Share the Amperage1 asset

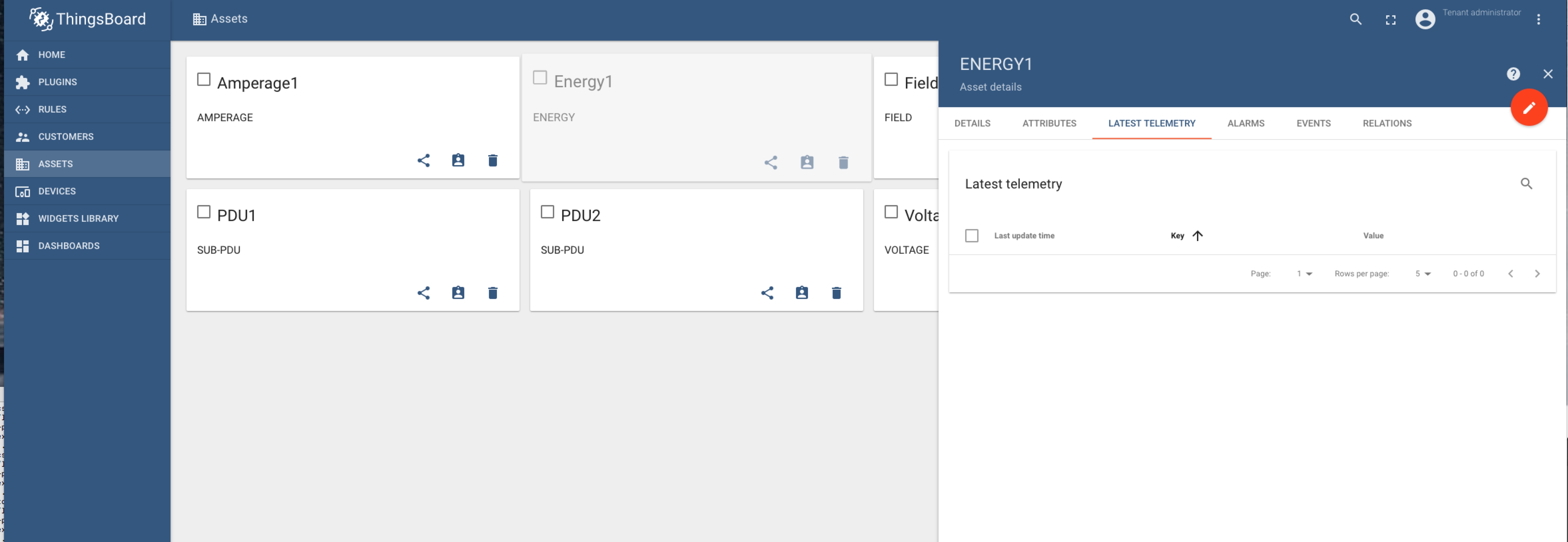[424, 160]
